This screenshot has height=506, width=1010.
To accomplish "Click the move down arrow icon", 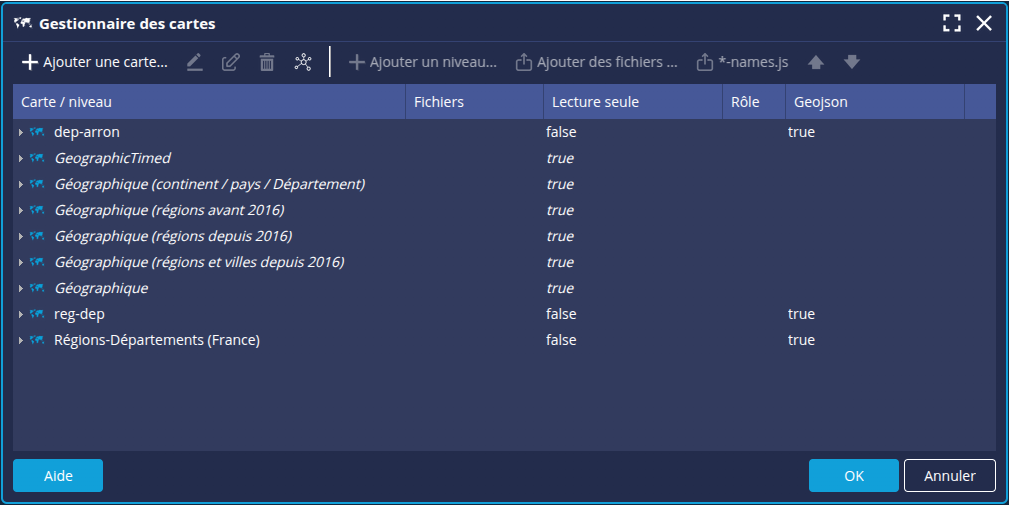I will (852, 62).
